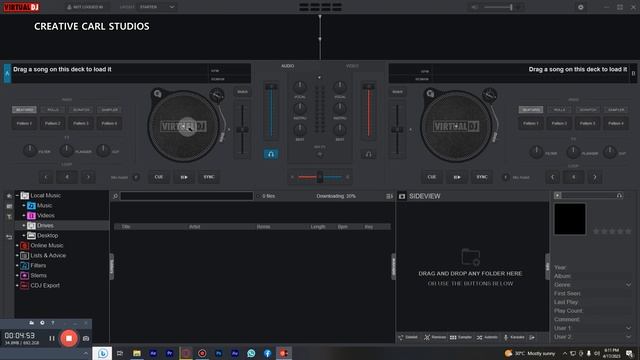This screenshot has height=360, width=640.
Task: Click right deck play/pause button
Action: point(457,177)
